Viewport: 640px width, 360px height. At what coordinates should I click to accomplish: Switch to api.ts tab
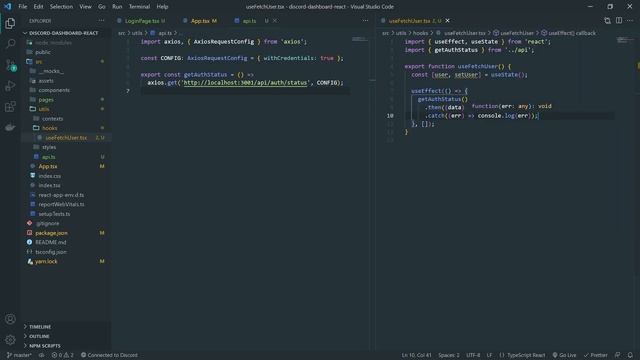click(249, 21)
